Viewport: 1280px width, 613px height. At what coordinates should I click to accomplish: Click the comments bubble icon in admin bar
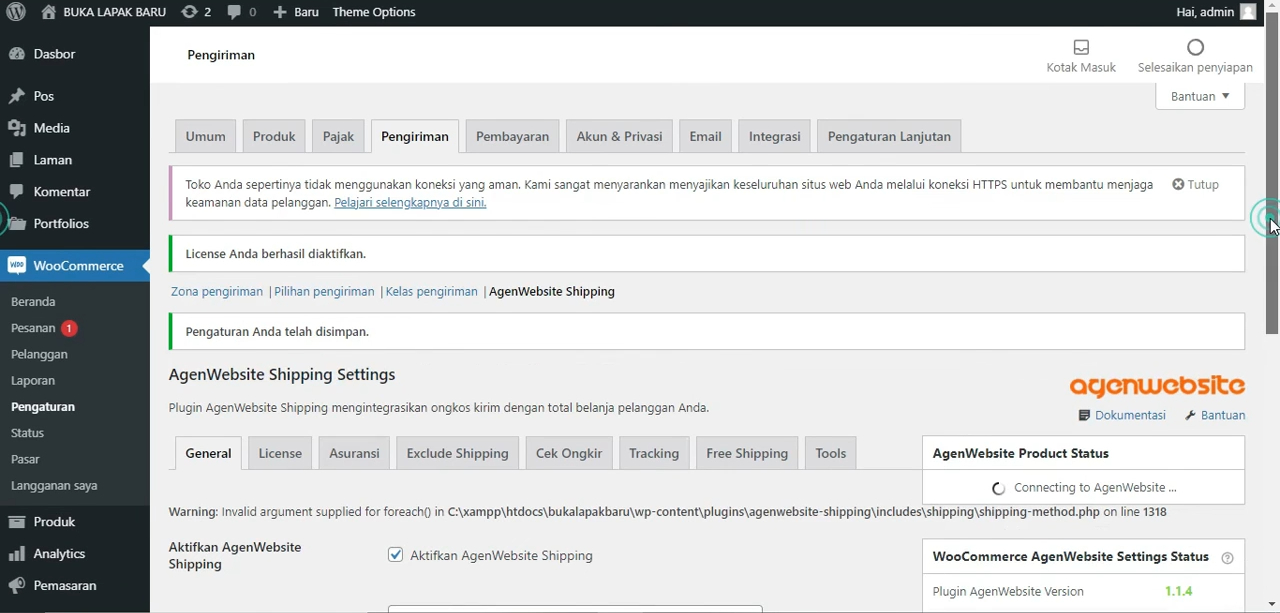click(x=236, y=11)
